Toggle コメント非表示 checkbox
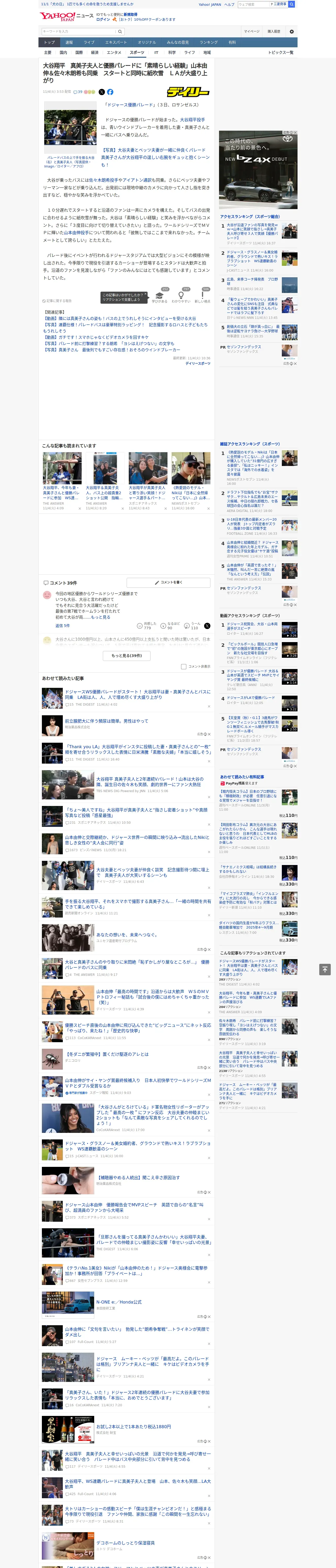The image size is (336, 1568). pos(183,666)
